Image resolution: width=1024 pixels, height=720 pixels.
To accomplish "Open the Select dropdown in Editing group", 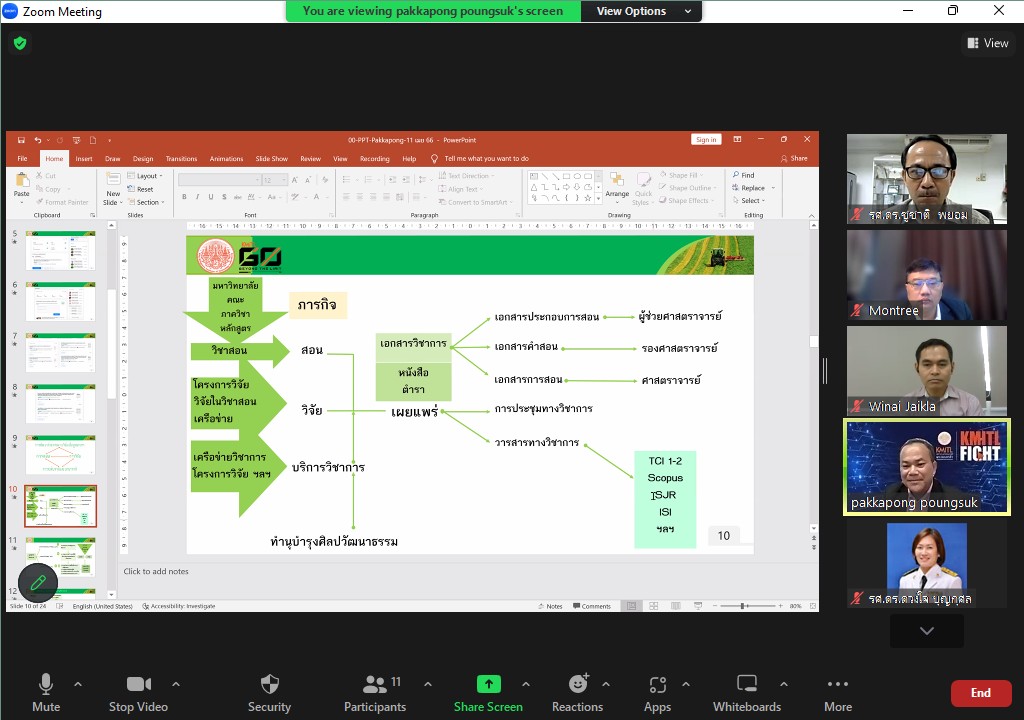I will tap(748, 201).
